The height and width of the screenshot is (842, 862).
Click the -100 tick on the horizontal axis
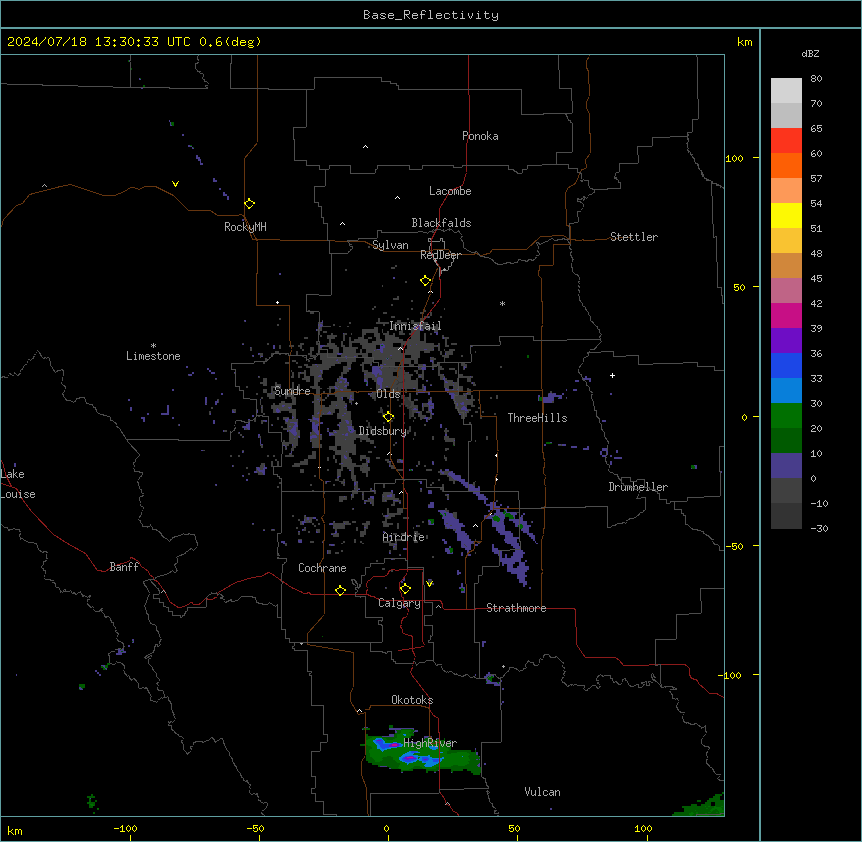coord(125,828)
